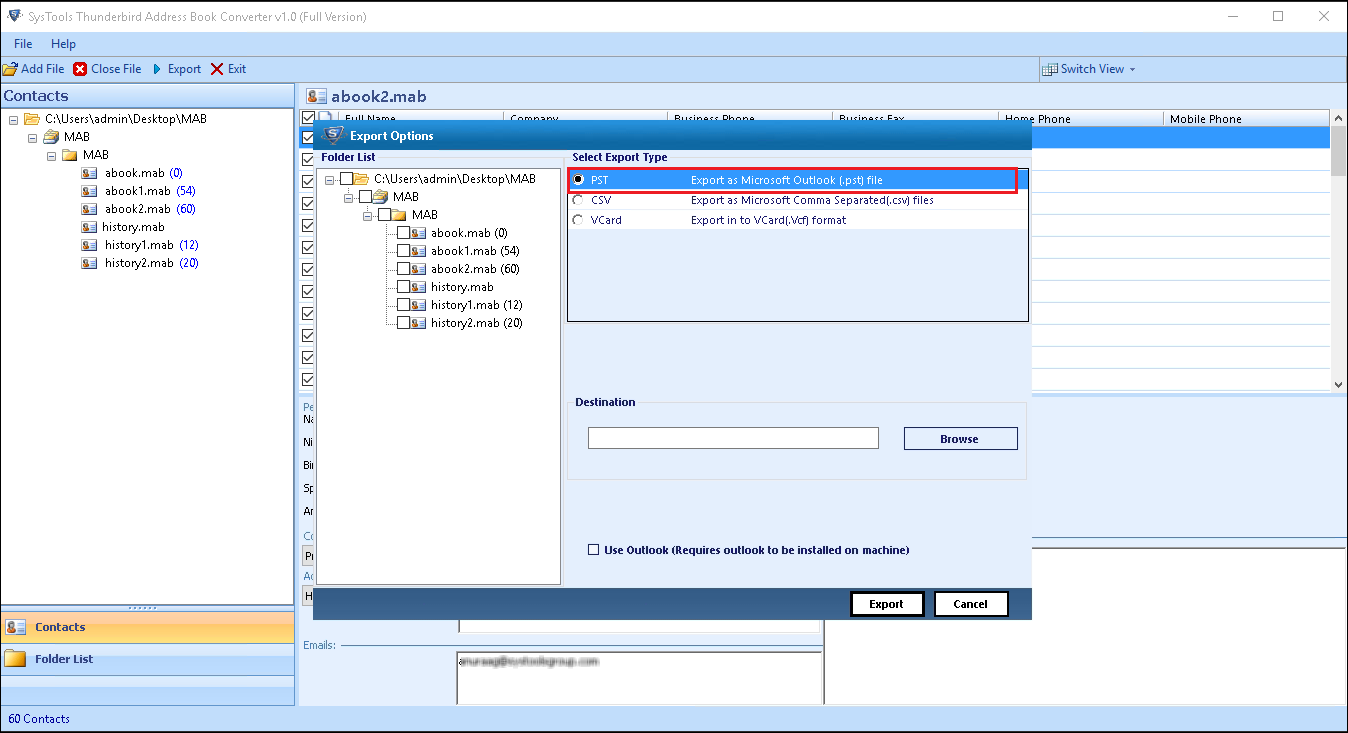The width and height of the screenshot is (1348, 733).
Task: Click "Export in to VCard(.Vcf) format" text
Action: coord(768,220)
